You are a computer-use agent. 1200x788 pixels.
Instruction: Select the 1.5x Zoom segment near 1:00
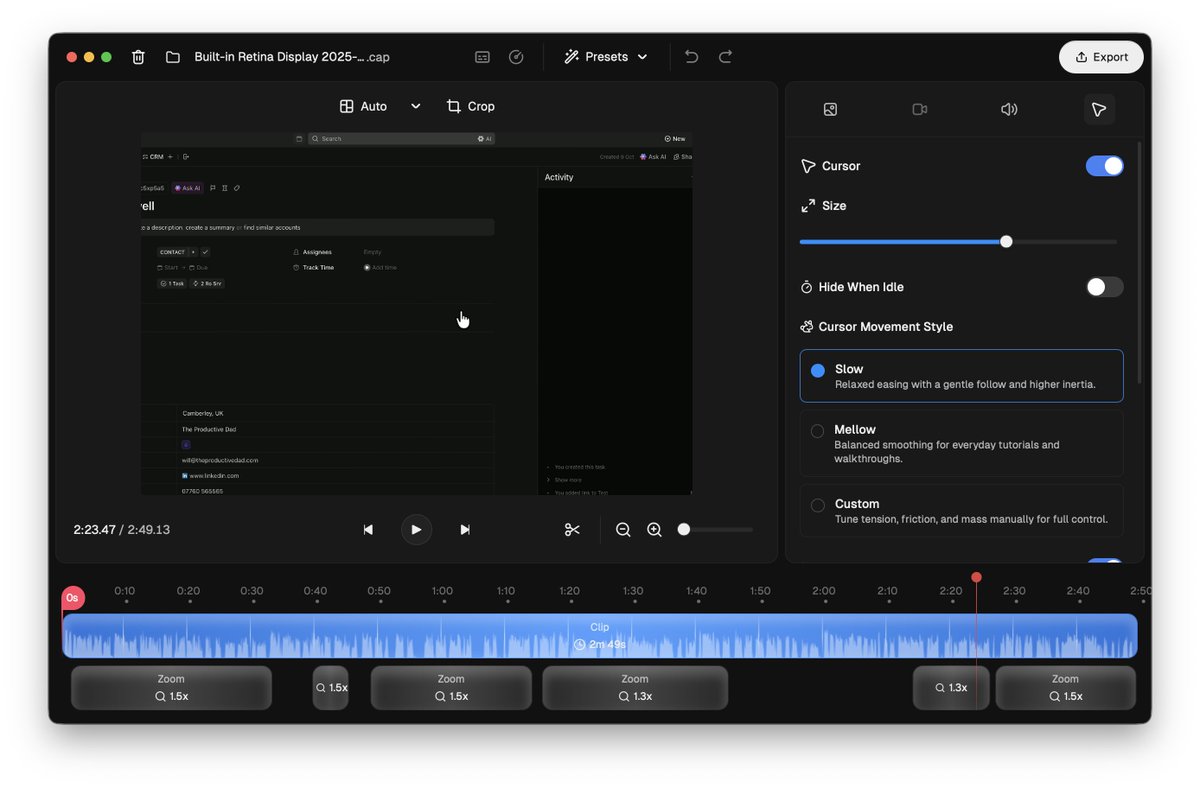pyautogui.click(x=451, y=688)
